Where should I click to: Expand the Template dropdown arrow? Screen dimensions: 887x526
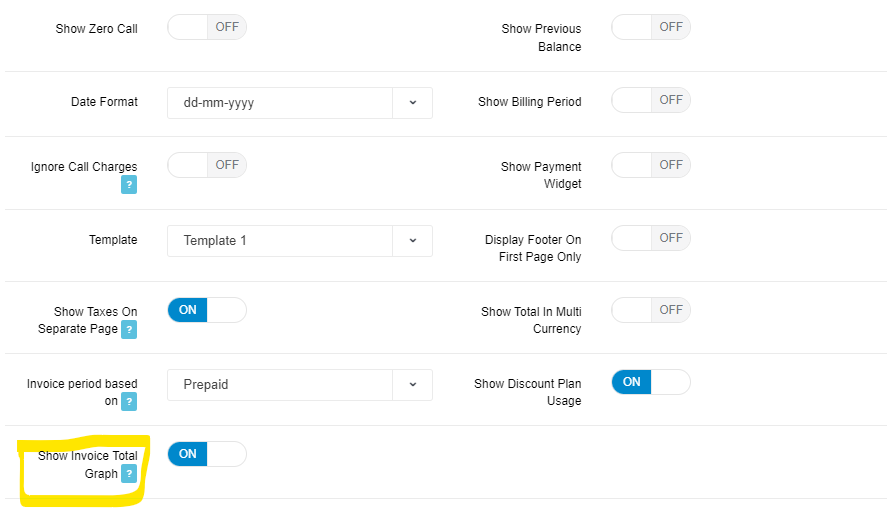[x=412, y=241]
